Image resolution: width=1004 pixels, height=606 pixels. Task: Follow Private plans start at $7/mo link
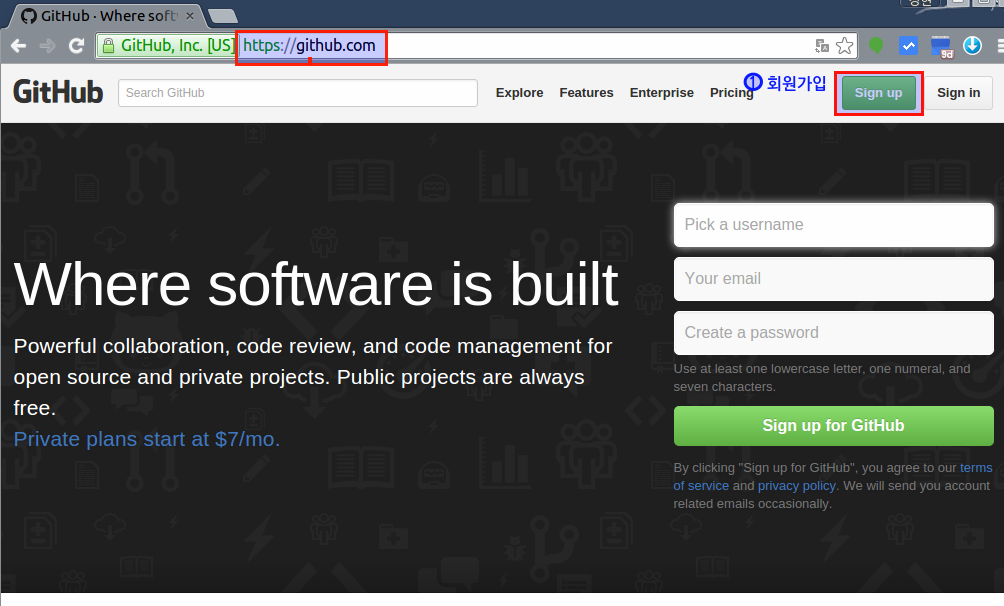tap(147, 439)
